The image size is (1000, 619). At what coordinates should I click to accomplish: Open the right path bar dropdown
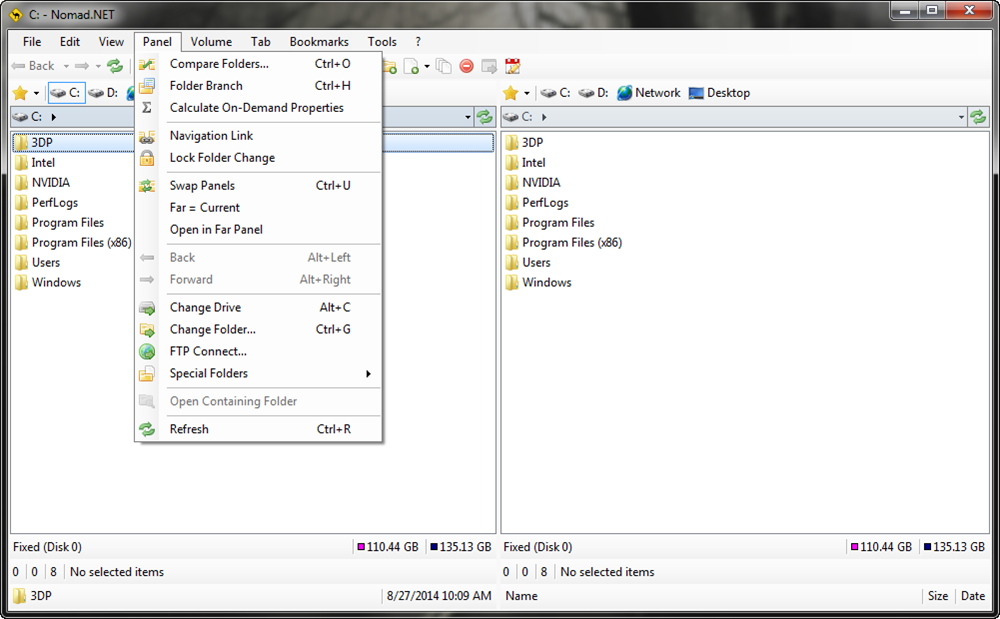(x=961, y=117)
